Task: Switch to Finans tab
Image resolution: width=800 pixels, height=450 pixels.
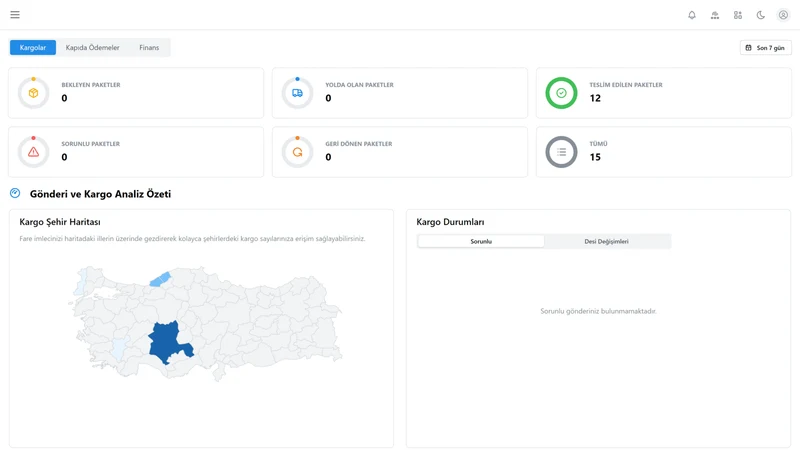Action: tap(149, 47)
